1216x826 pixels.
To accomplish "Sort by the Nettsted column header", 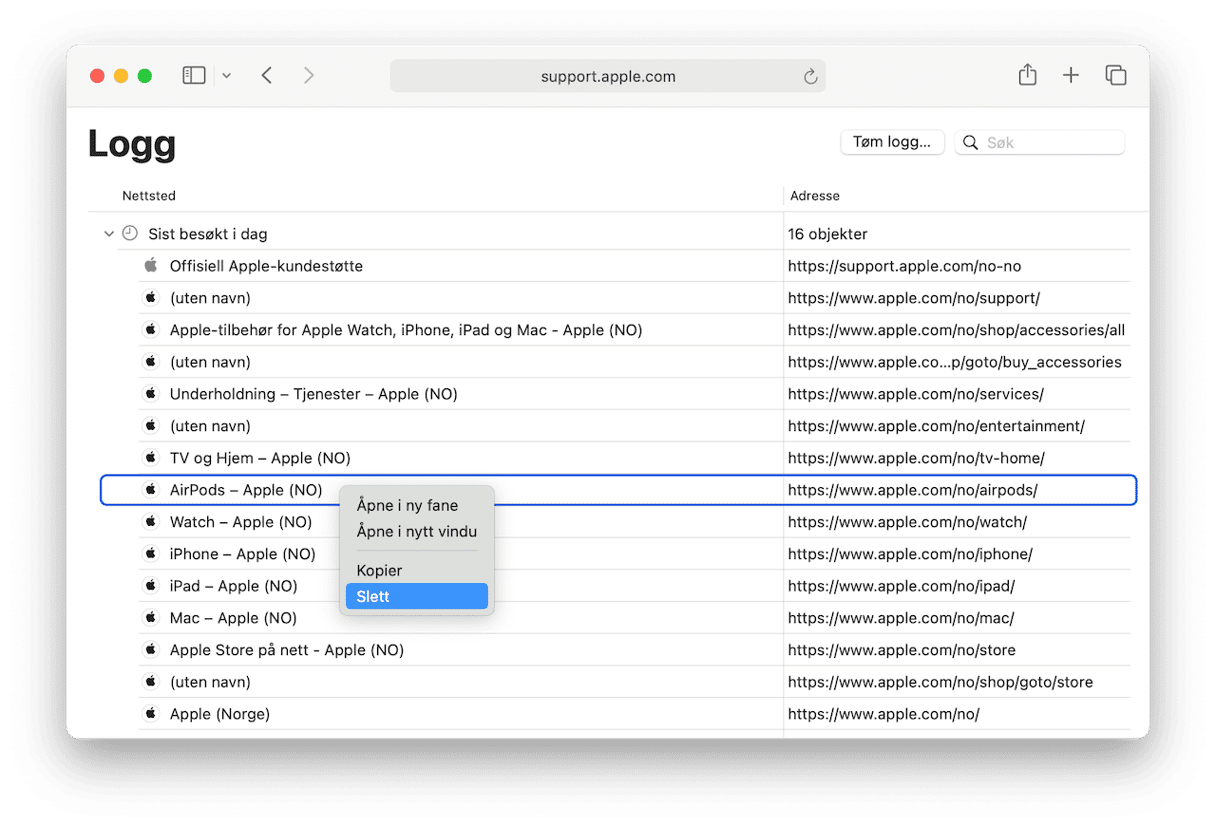I will pos(149,196).
